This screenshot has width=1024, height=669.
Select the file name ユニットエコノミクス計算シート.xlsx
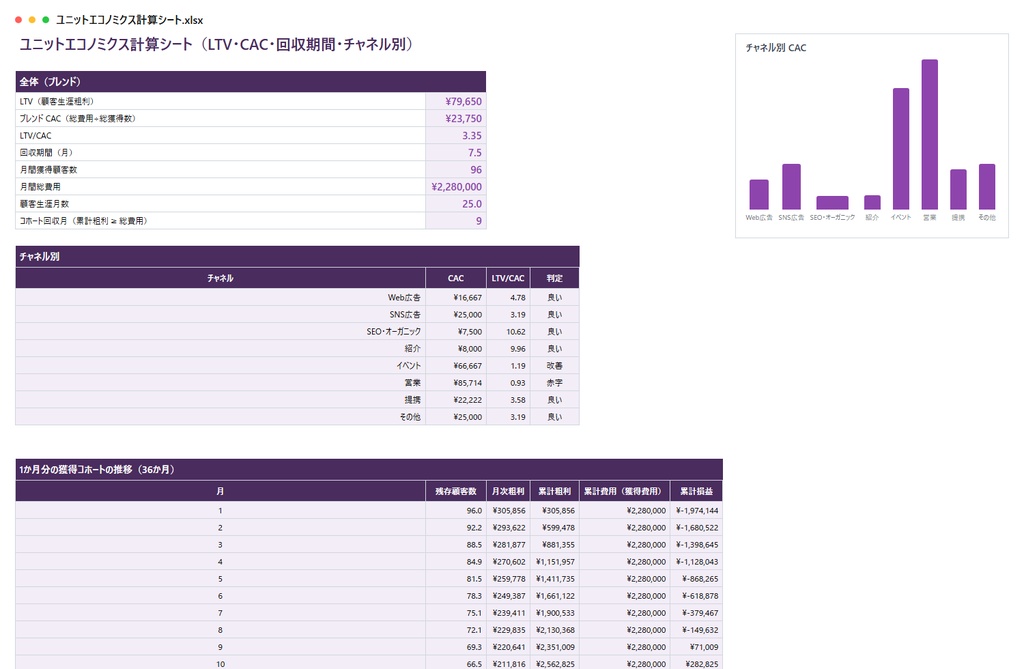click(129, 20)
